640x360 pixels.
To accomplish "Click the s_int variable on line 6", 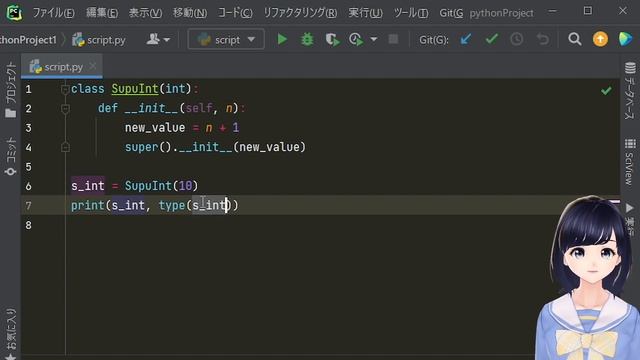I will (88, 186).
